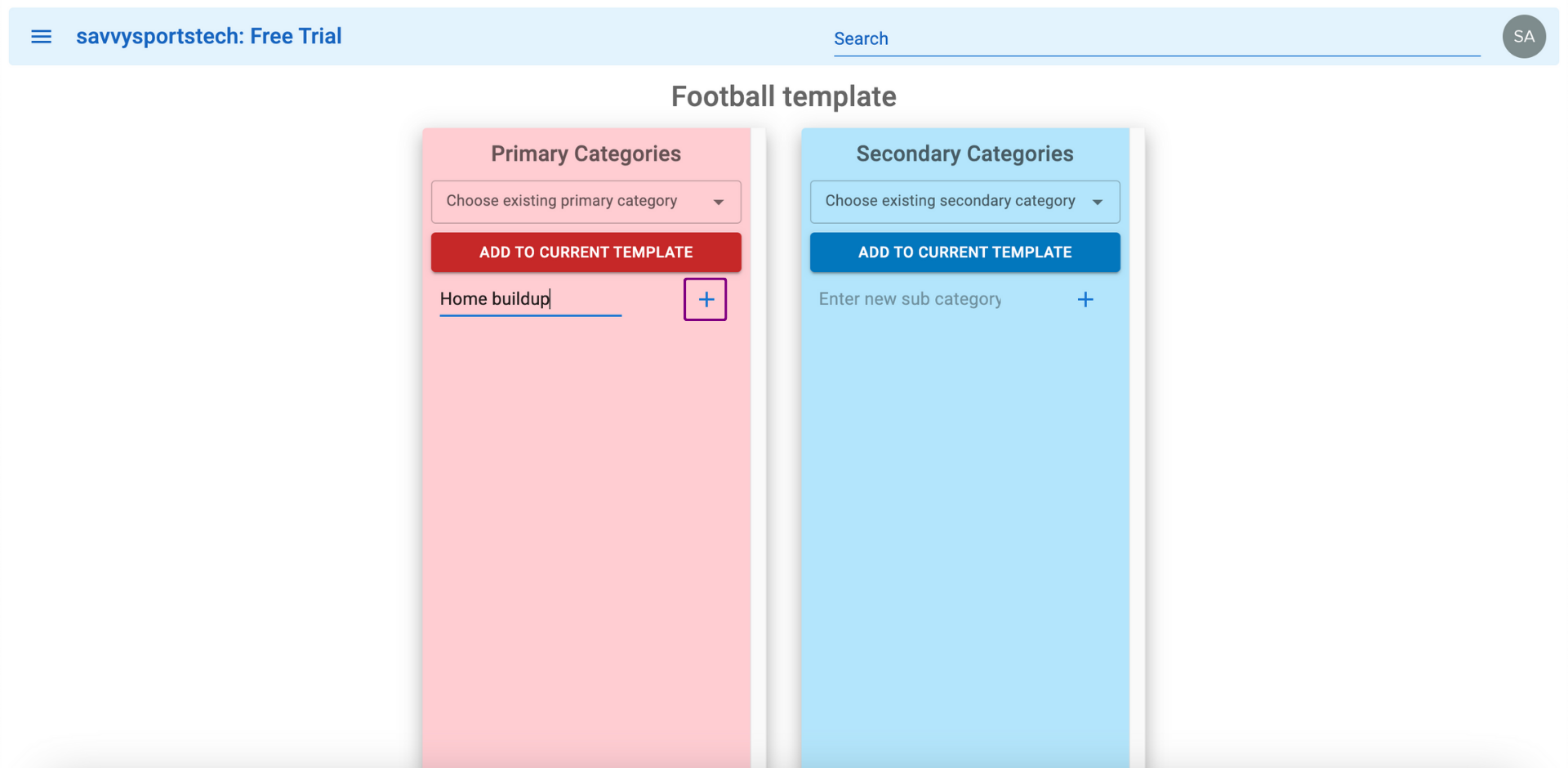Image resolution: width=1568 pixels, height=768 pixels.
Task: Focus the Search field in the header
Action: [x=1156, y=38]
